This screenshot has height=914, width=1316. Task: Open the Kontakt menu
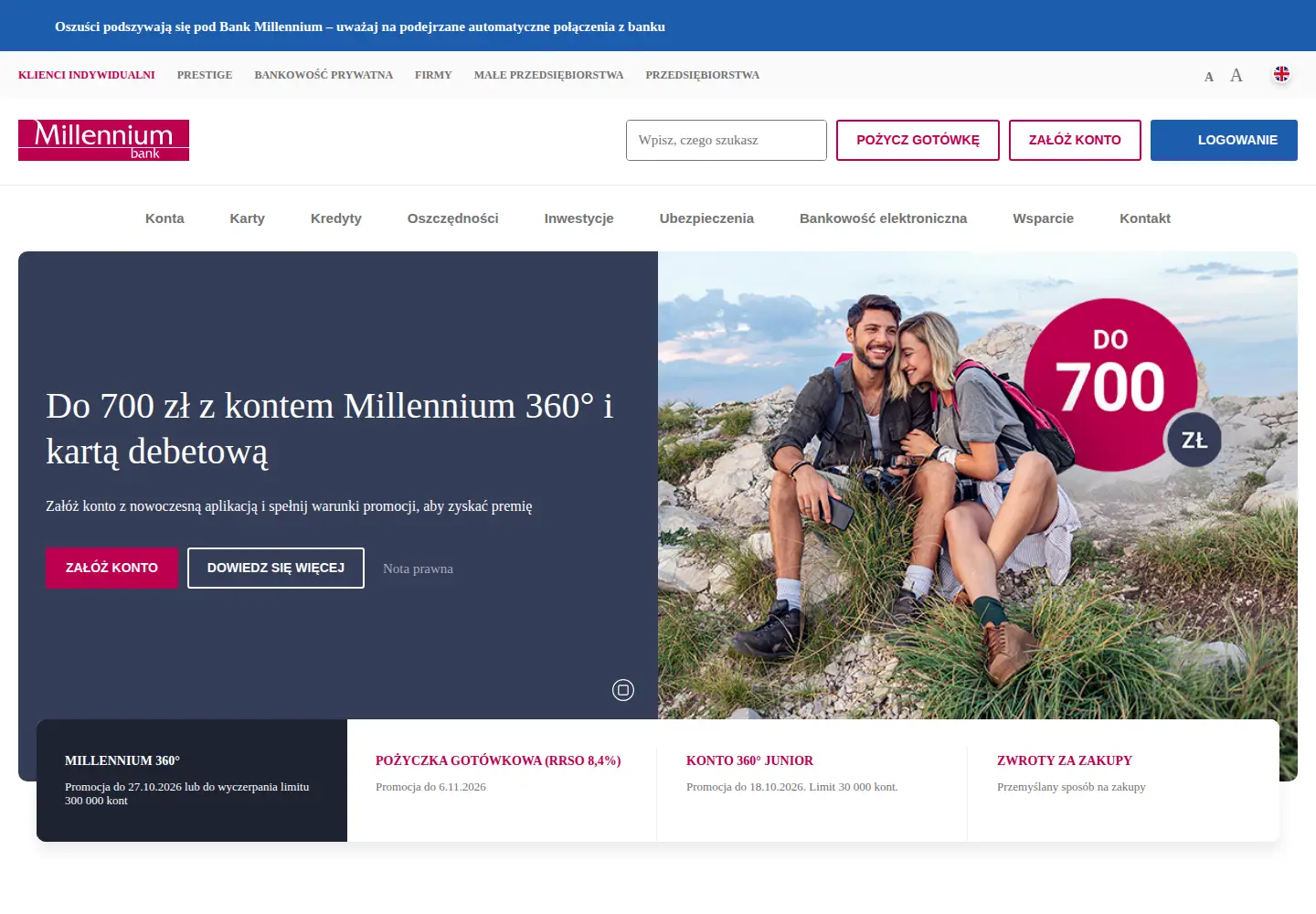(x=1145, y=218)
